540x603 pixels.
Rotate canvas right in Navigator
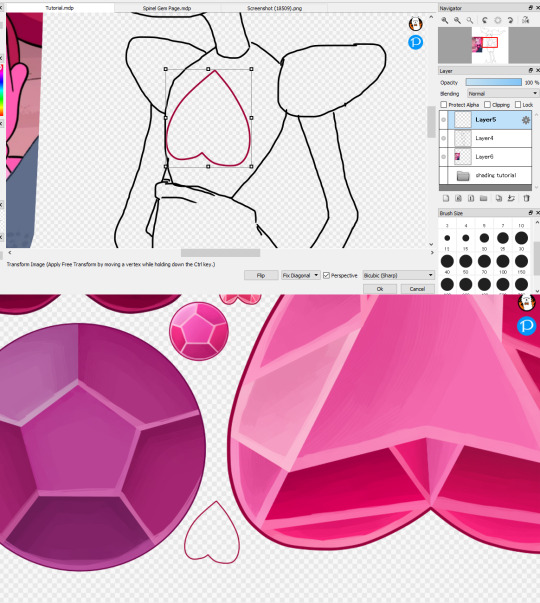click(x=510, y=20)
